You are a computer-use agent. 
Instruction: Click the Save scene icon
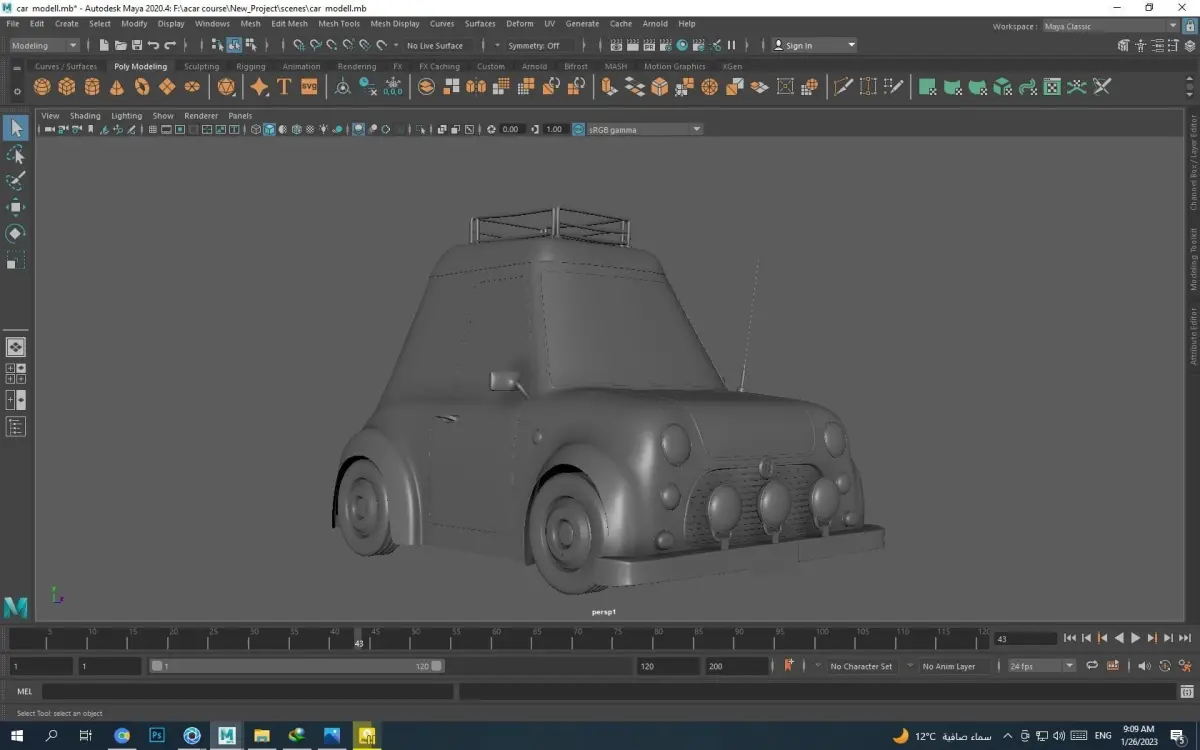(x=137, y=45)
